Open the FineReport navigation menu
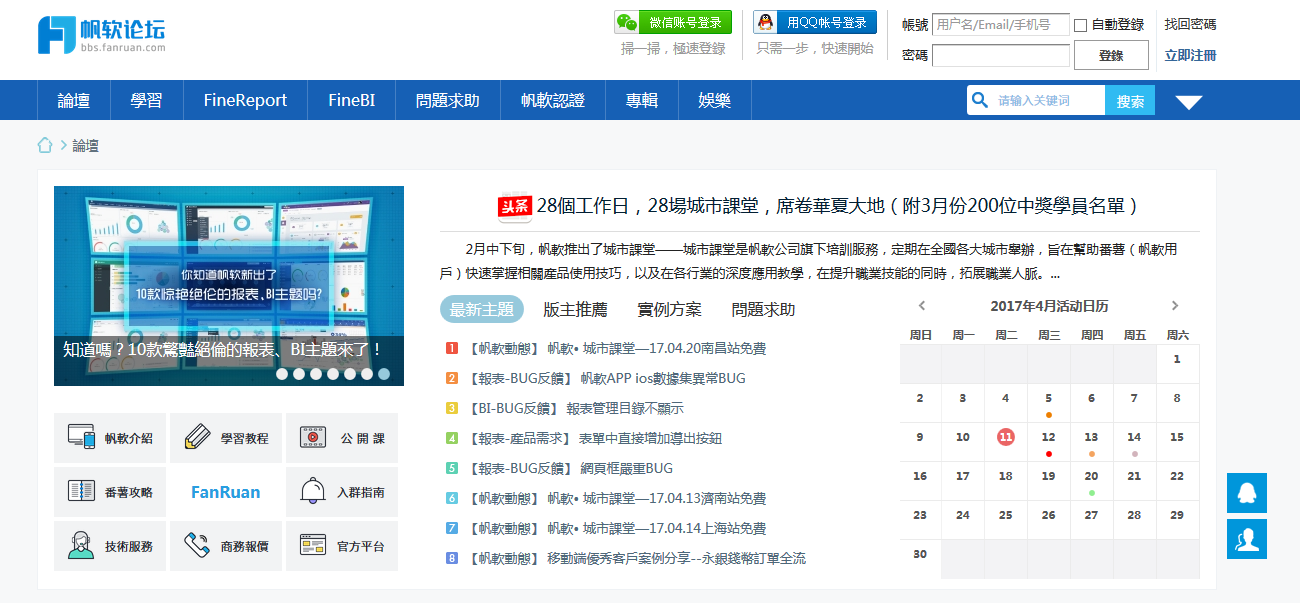This screenshot has width=1300, height=603. 245,100
